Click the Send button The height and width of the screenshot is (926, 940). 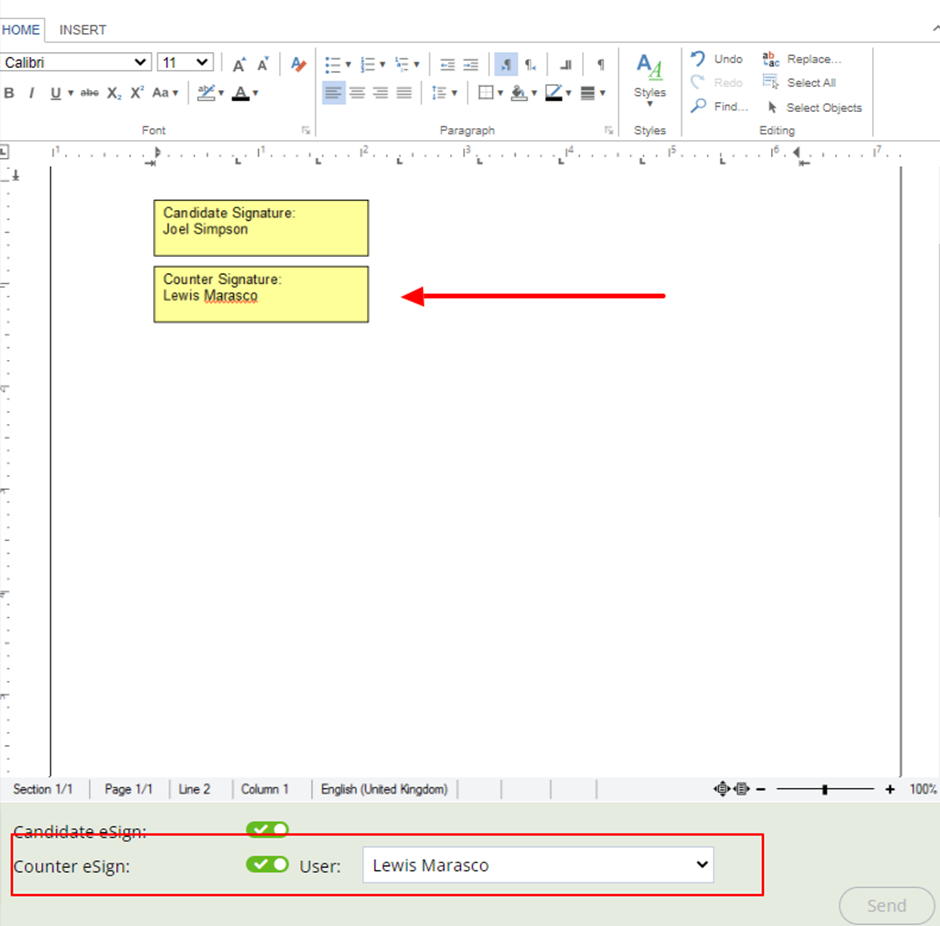coord(886,905)
